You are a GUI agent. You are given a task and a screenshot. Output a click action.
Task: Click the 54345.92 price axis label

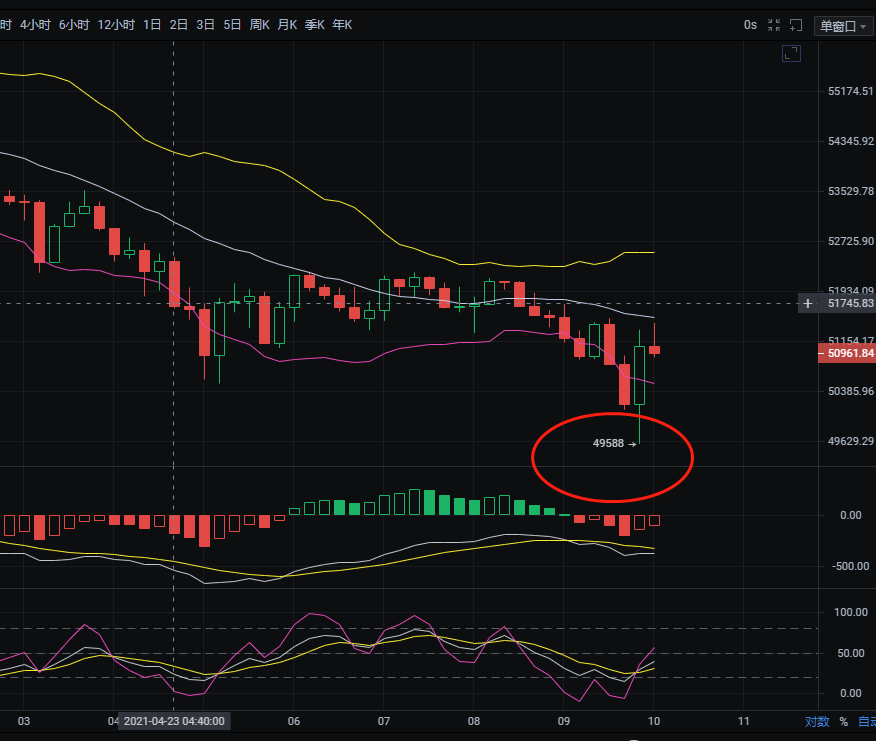coord(850,141)
